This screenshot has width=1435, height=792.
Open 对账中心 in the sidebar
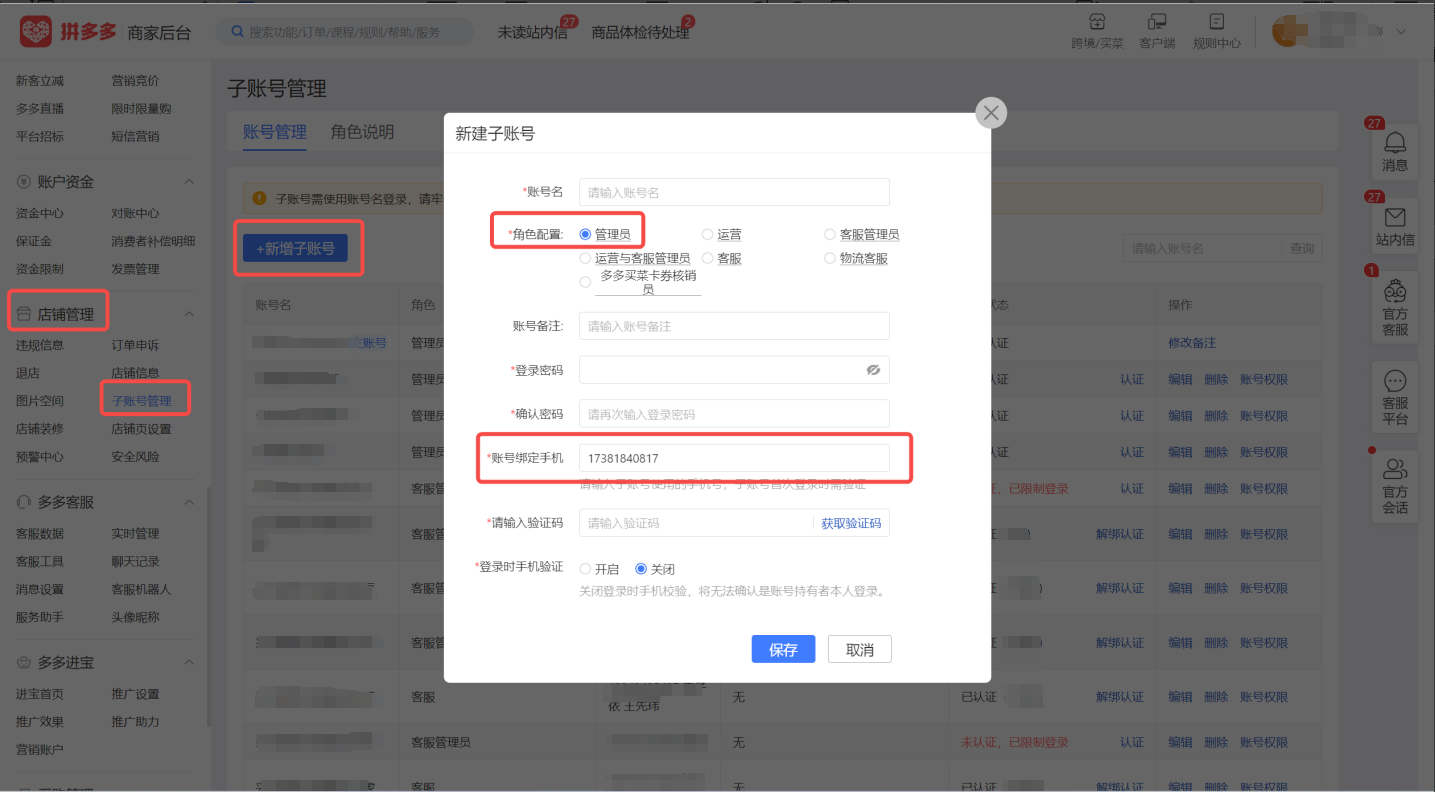135,213
